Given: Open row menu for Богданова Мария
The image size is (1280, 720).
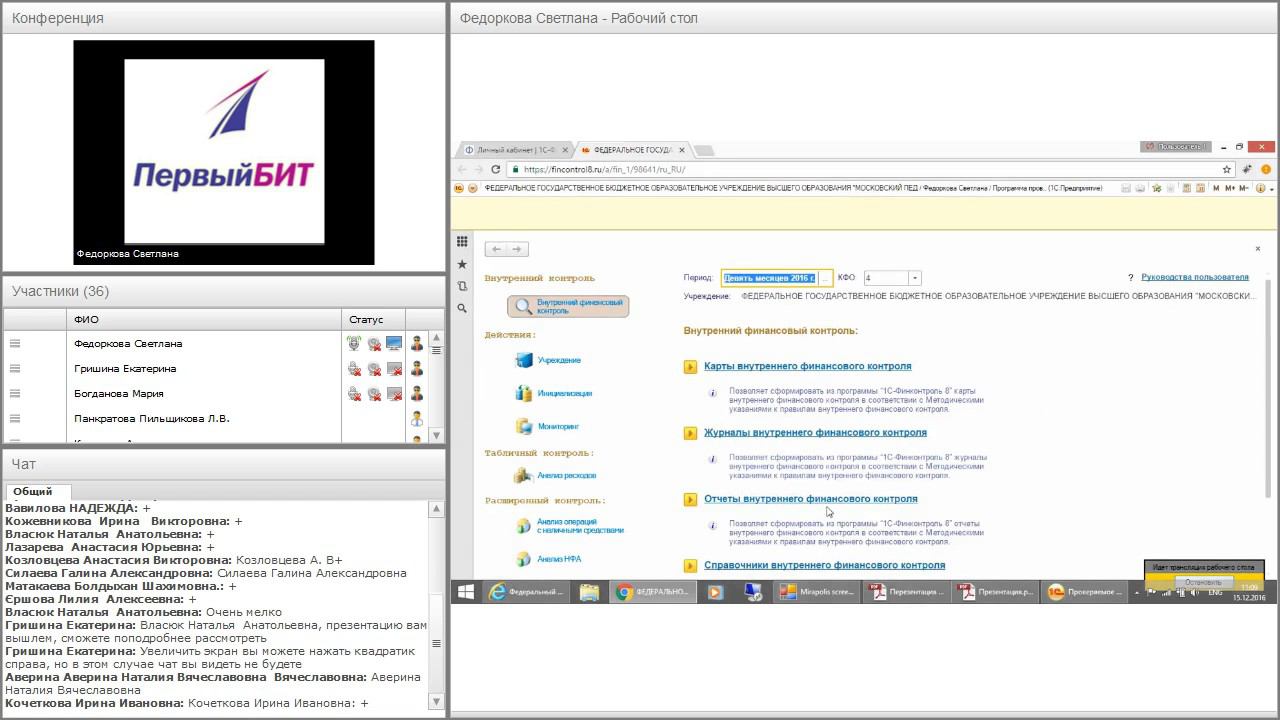Looking at the screenshot, I should coord(15,393).
